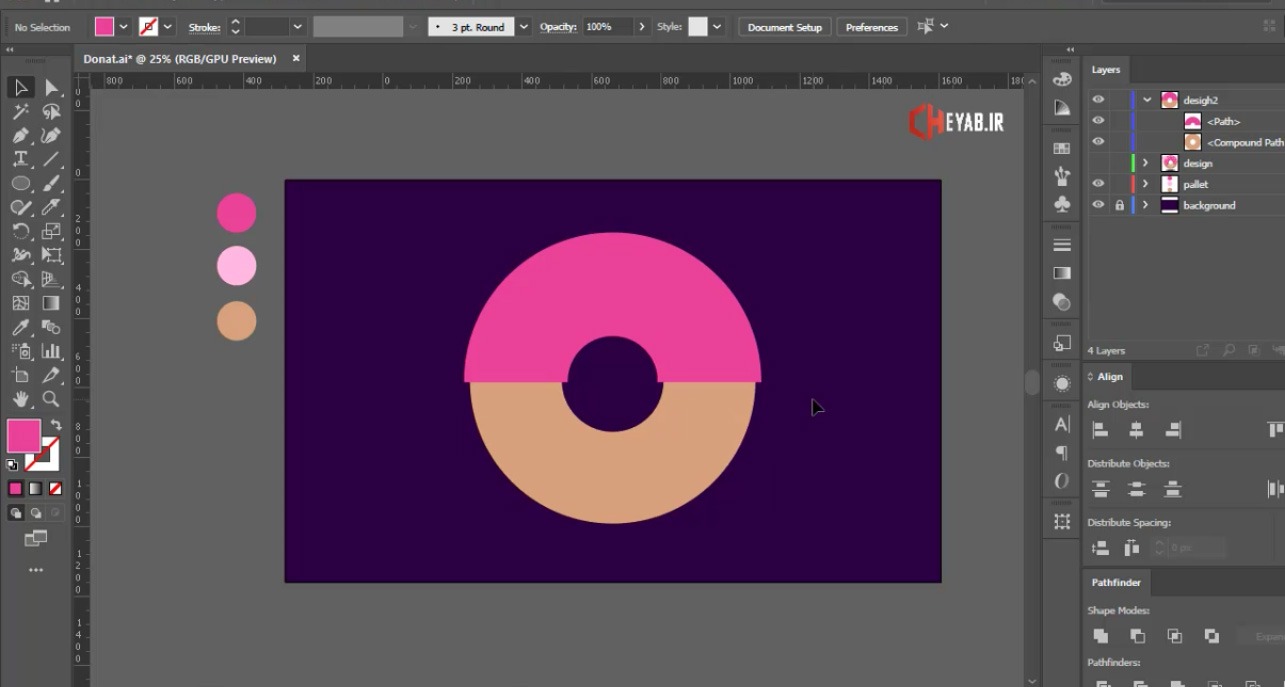1285x687 pixels.
Task: Hide the pallet layer
Action: click(1098, 184)
